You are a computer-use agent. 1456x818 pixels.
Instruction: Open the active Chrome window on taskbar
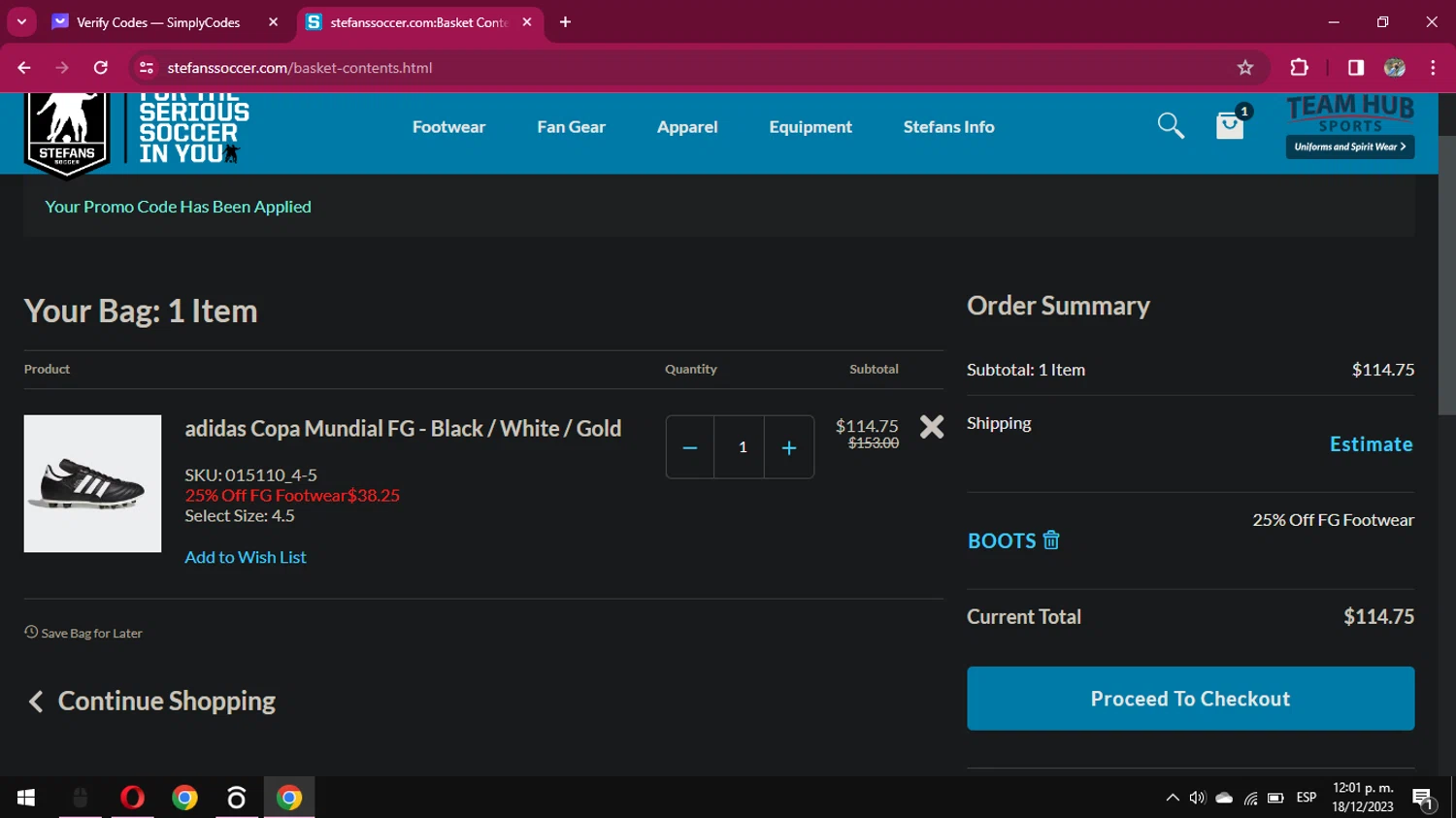click(289, 798)
